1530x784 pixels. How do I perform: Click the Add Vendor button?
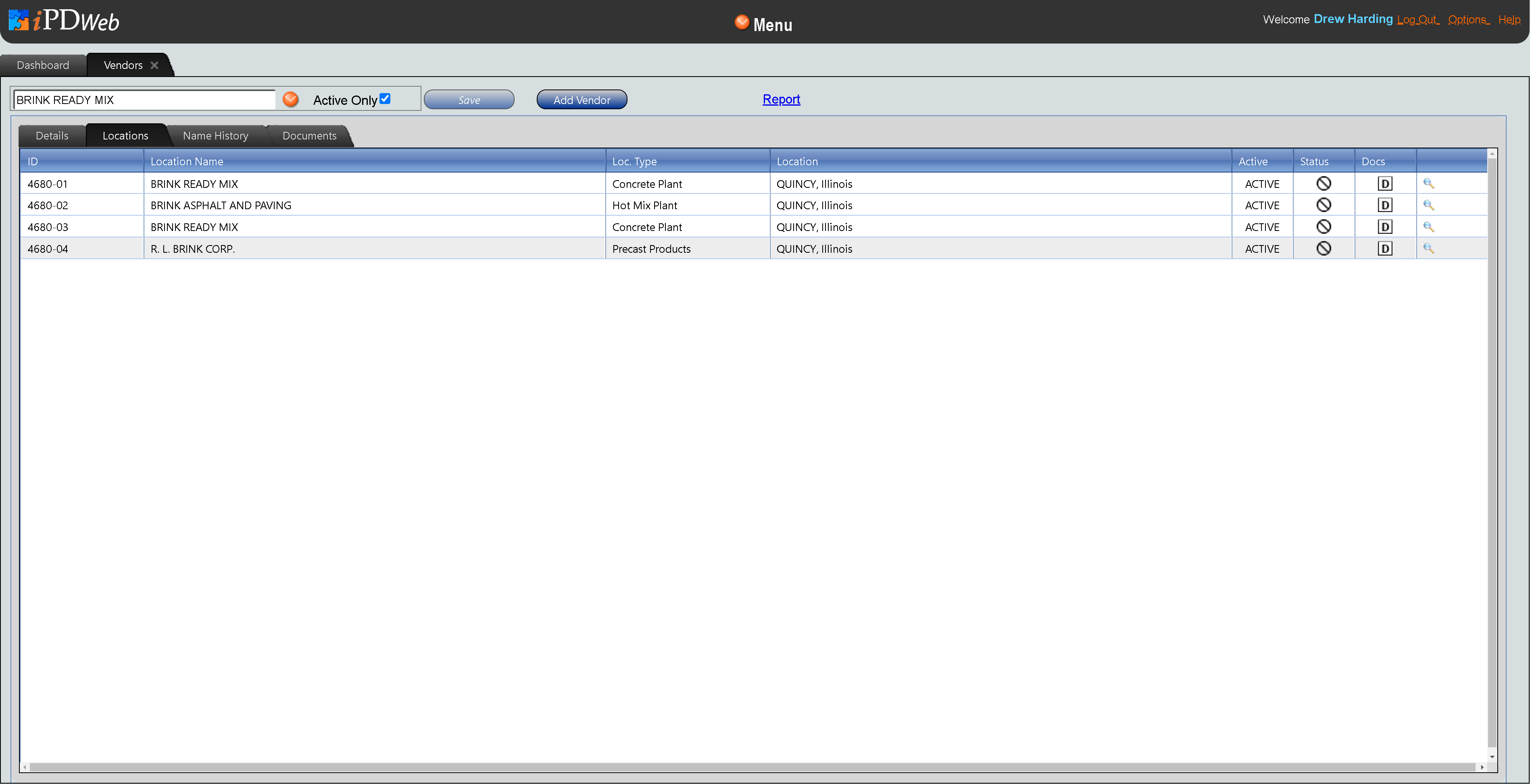[582, 100]
